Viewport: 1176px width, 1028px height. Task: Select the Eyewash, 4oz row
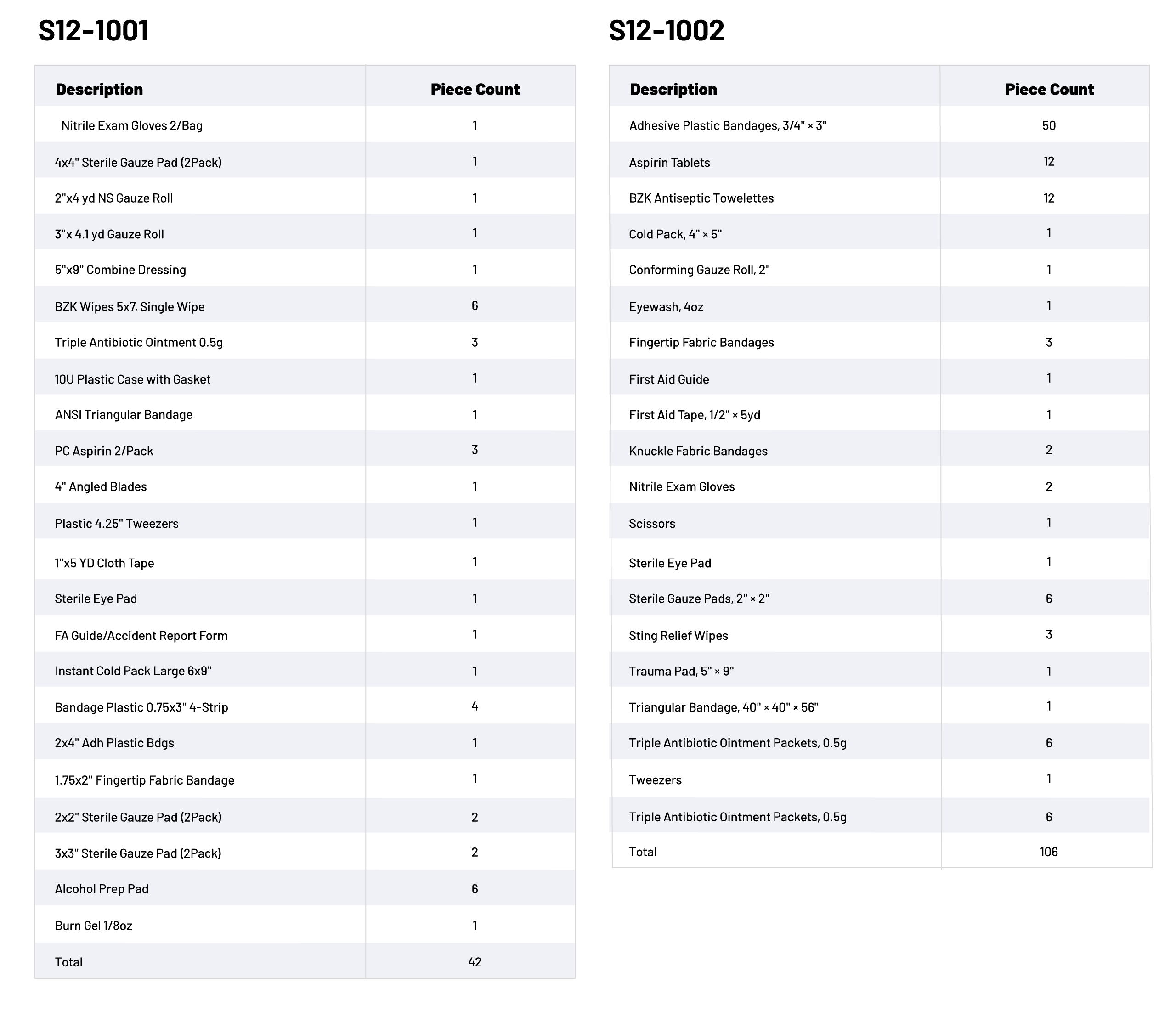pyautogui.click(x=666, y=307)
